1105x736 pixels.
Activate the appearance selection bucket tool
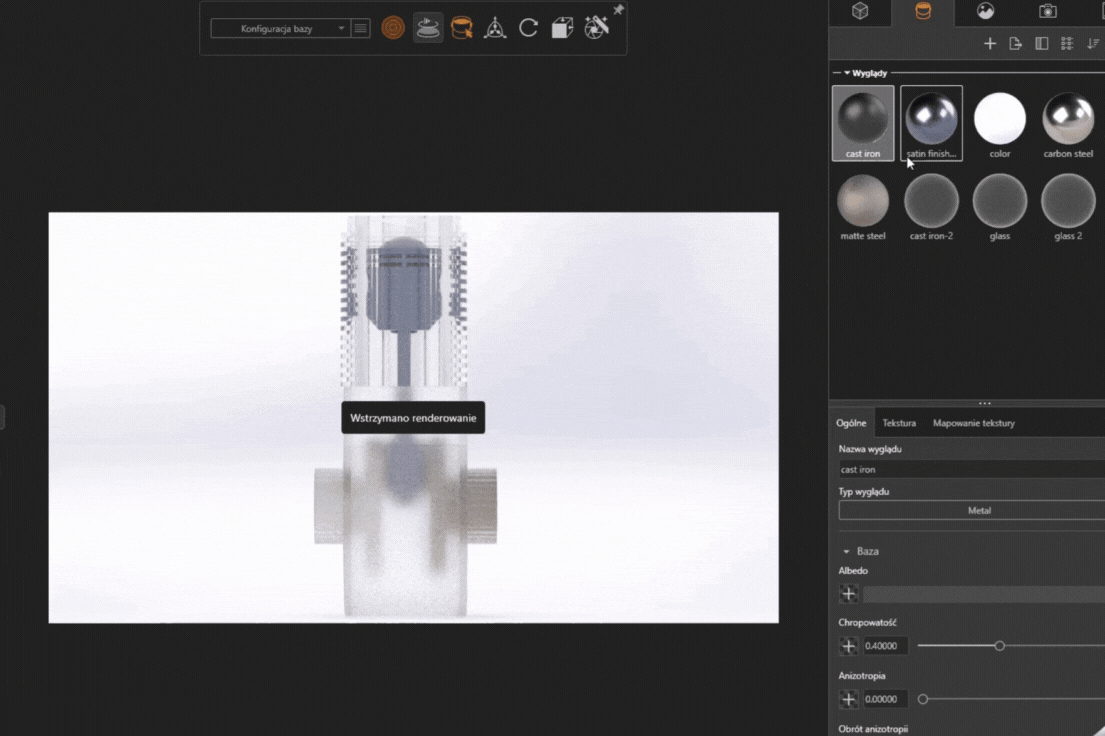pyautogui.click(x=462, y=28)
